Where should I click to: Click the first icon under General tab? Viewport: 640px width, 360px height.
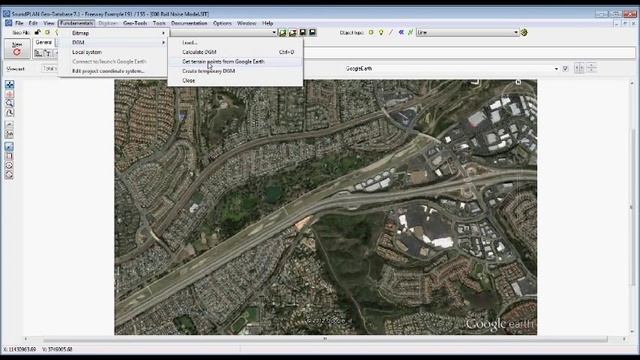coord(38,53)
